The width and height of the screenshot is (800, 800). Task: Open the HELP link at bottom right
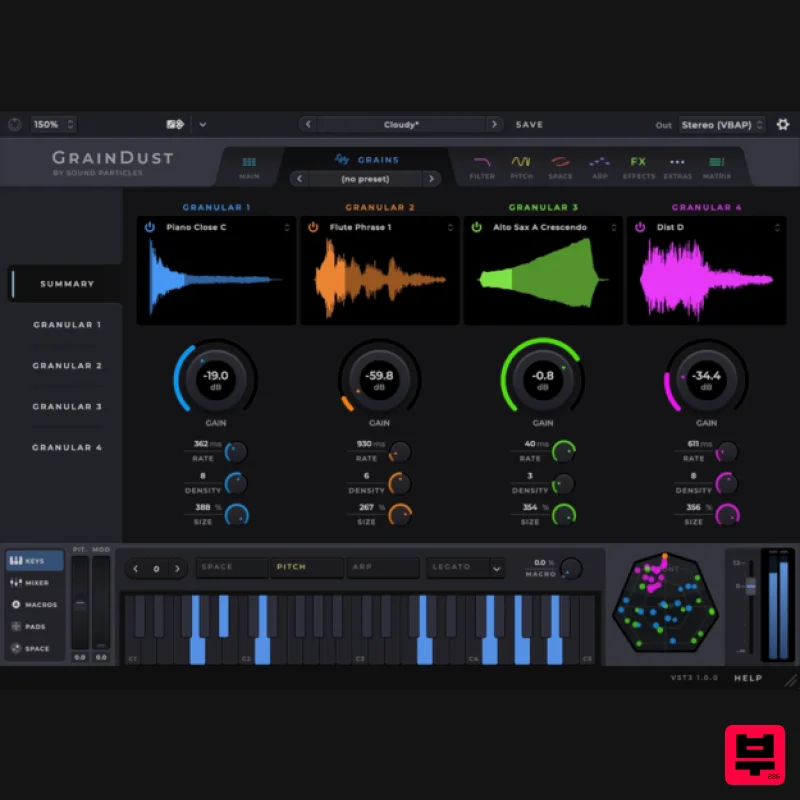pos(747,678)
